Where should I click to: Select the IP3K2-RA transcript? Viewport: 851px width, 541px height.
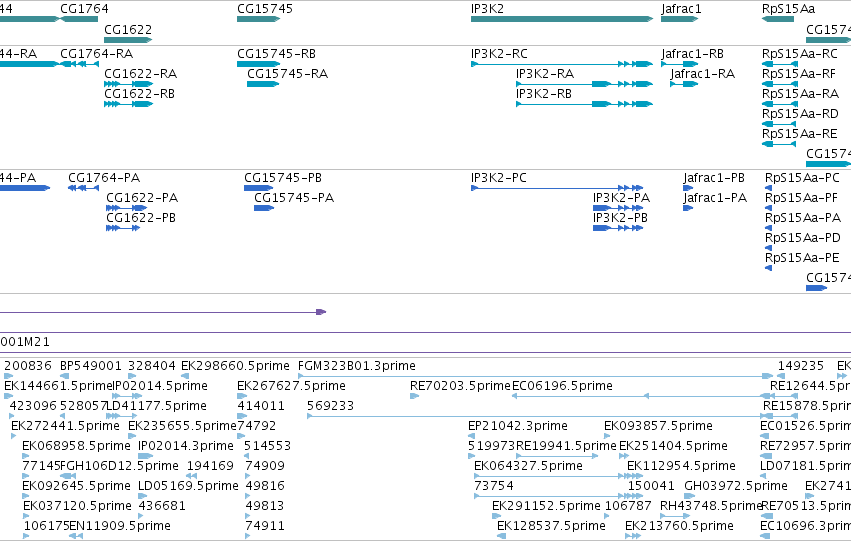click(585, 84)
